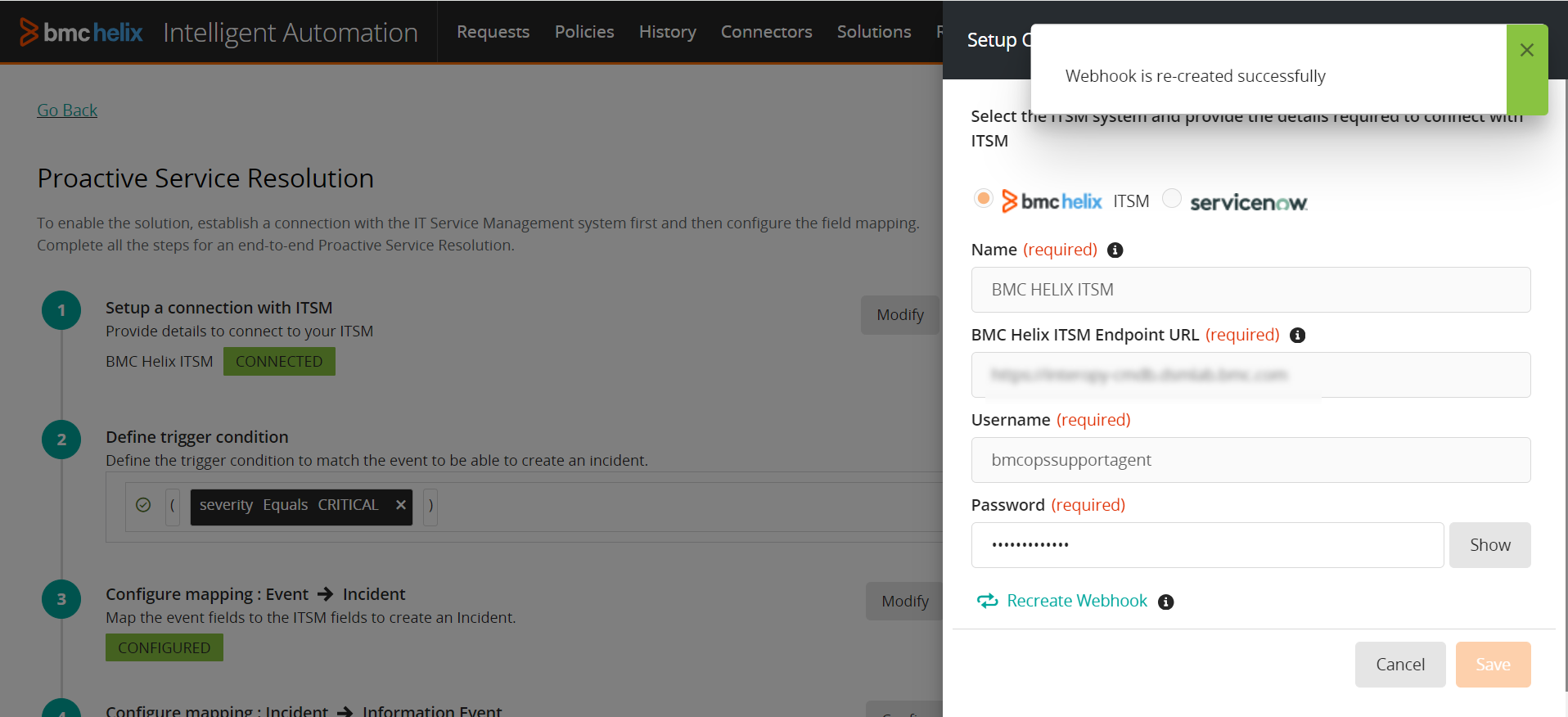Open the Policies menu
1568x717 pixels.
coord(584,32)
